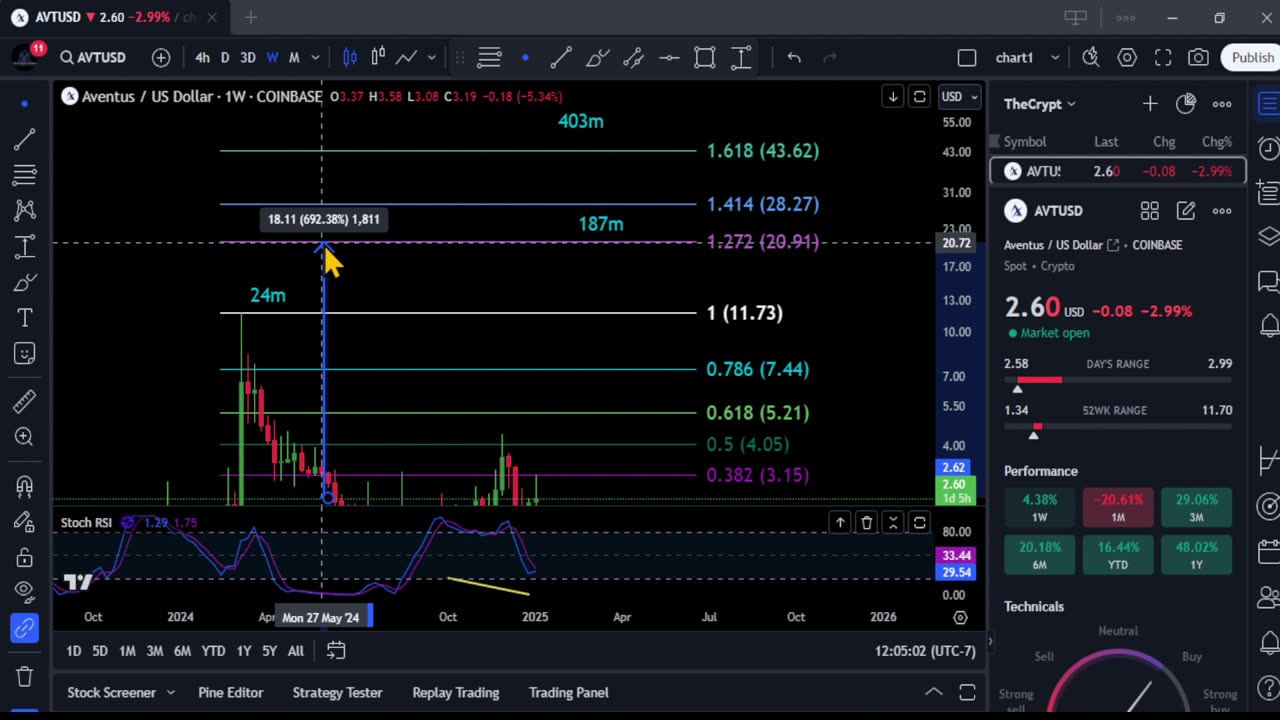Select the hollow candles chart type icon
The image size is (1280, 720).
pyautogui.click(x=378, y=57)
